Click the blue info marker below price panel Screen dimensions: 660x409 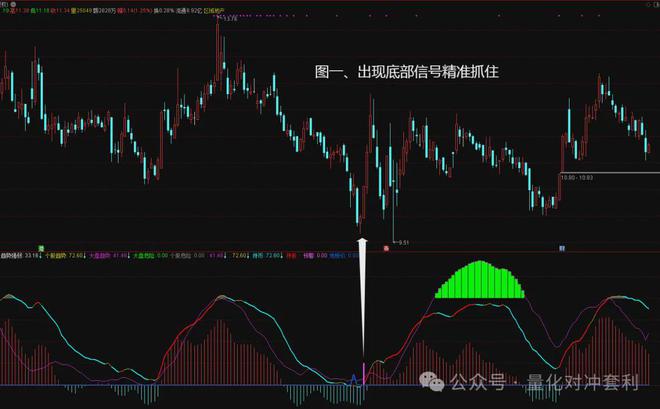click(x=562, y=248)
